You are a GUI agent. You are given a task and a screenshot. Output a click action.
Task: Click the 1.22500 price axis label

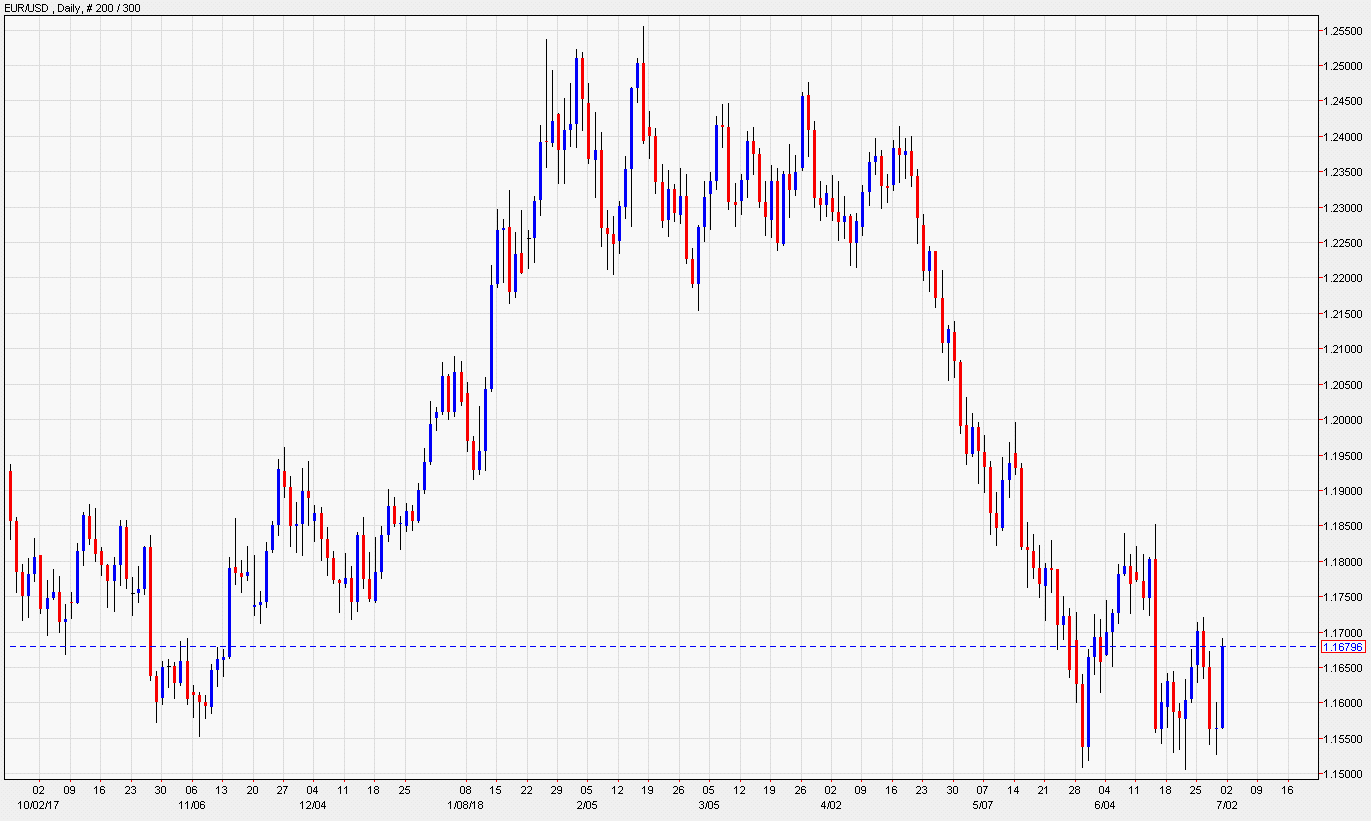pos(1345,243)
